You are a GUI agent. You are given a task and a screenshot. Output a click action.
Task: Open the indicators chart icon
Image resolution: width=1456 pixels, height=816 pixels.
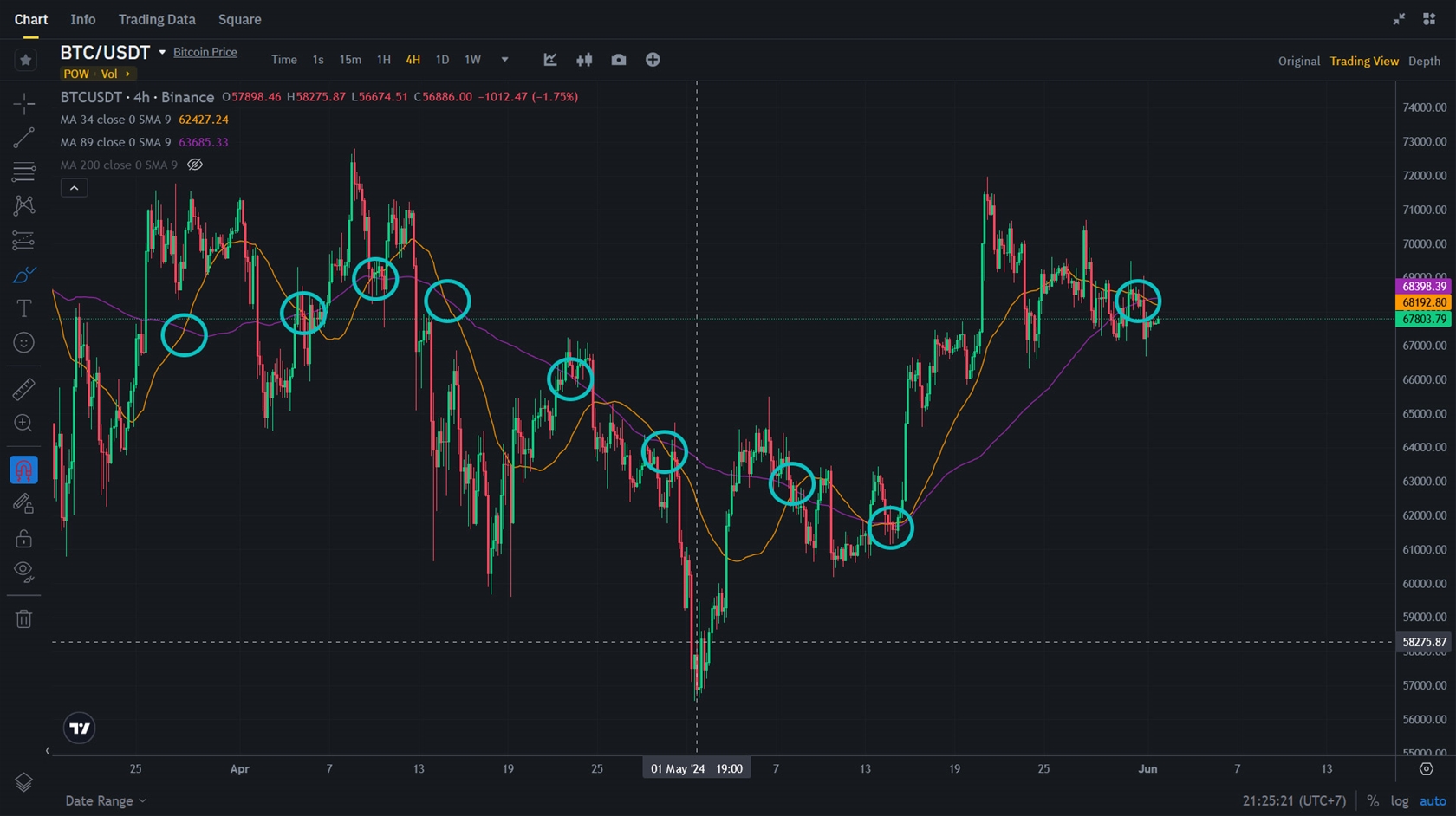click(x=550, y=60)
